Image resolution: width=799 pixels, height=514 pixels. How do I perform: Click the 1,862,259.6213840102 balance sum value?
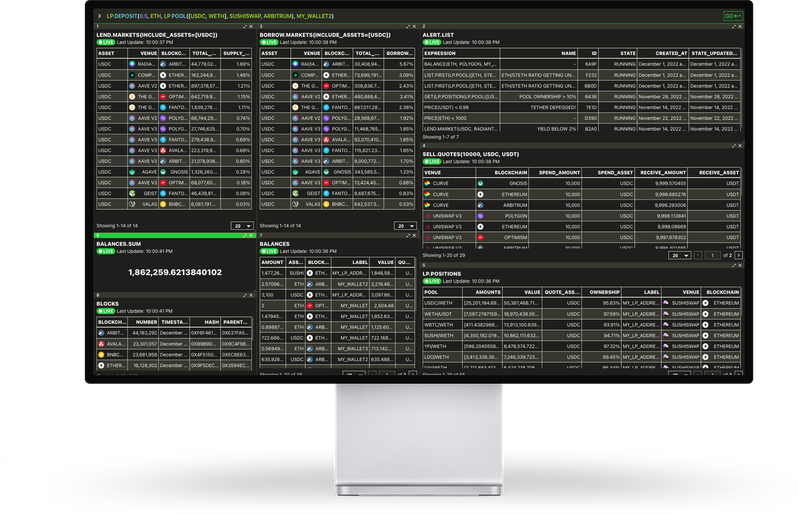(175, 273)
